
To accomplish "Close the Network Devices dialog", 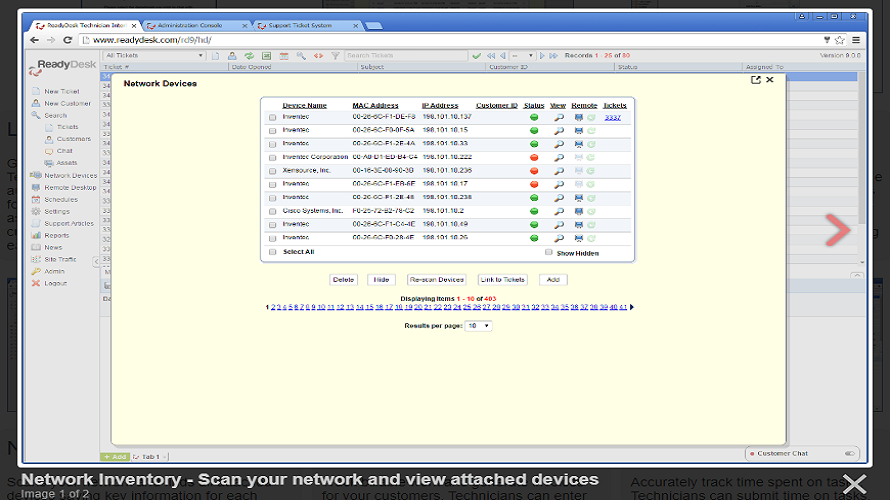I will [770, 80].
